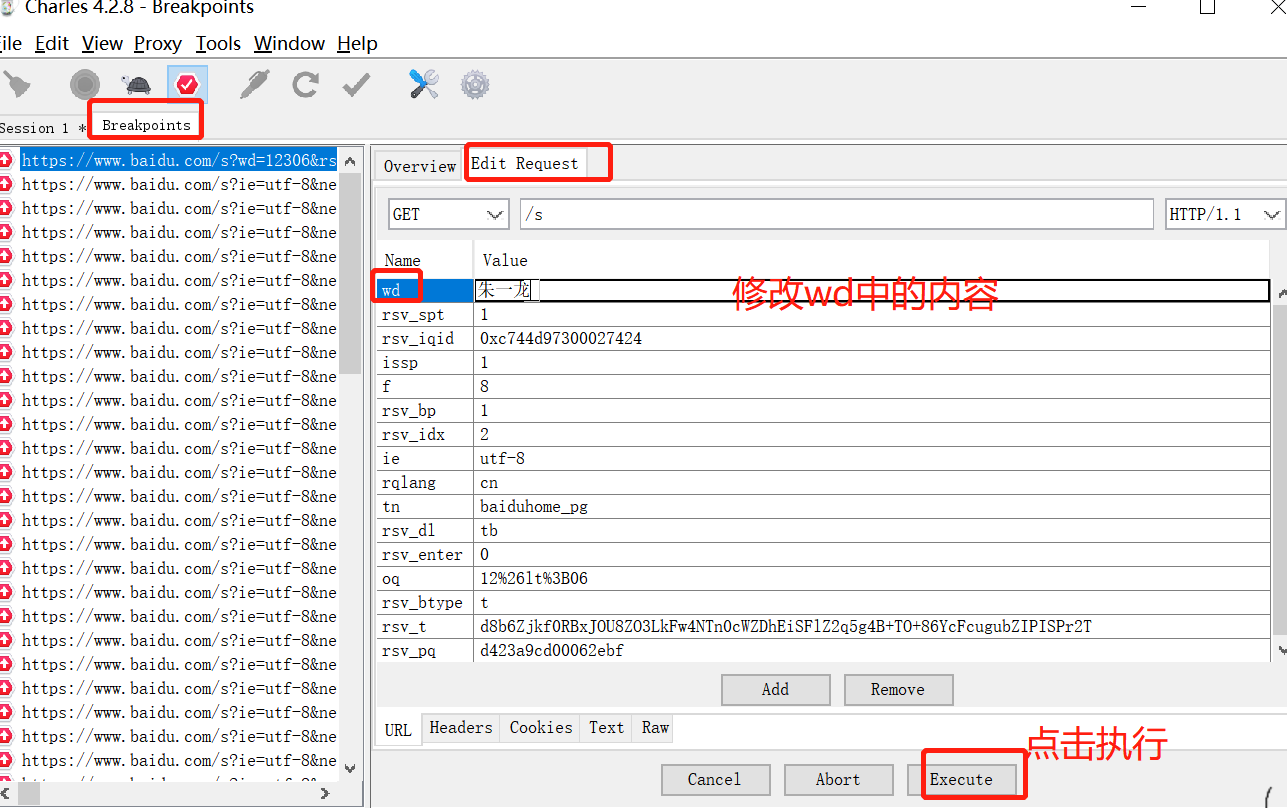
Task: Click the rsv_dl value tb
Action: [489, 530]
